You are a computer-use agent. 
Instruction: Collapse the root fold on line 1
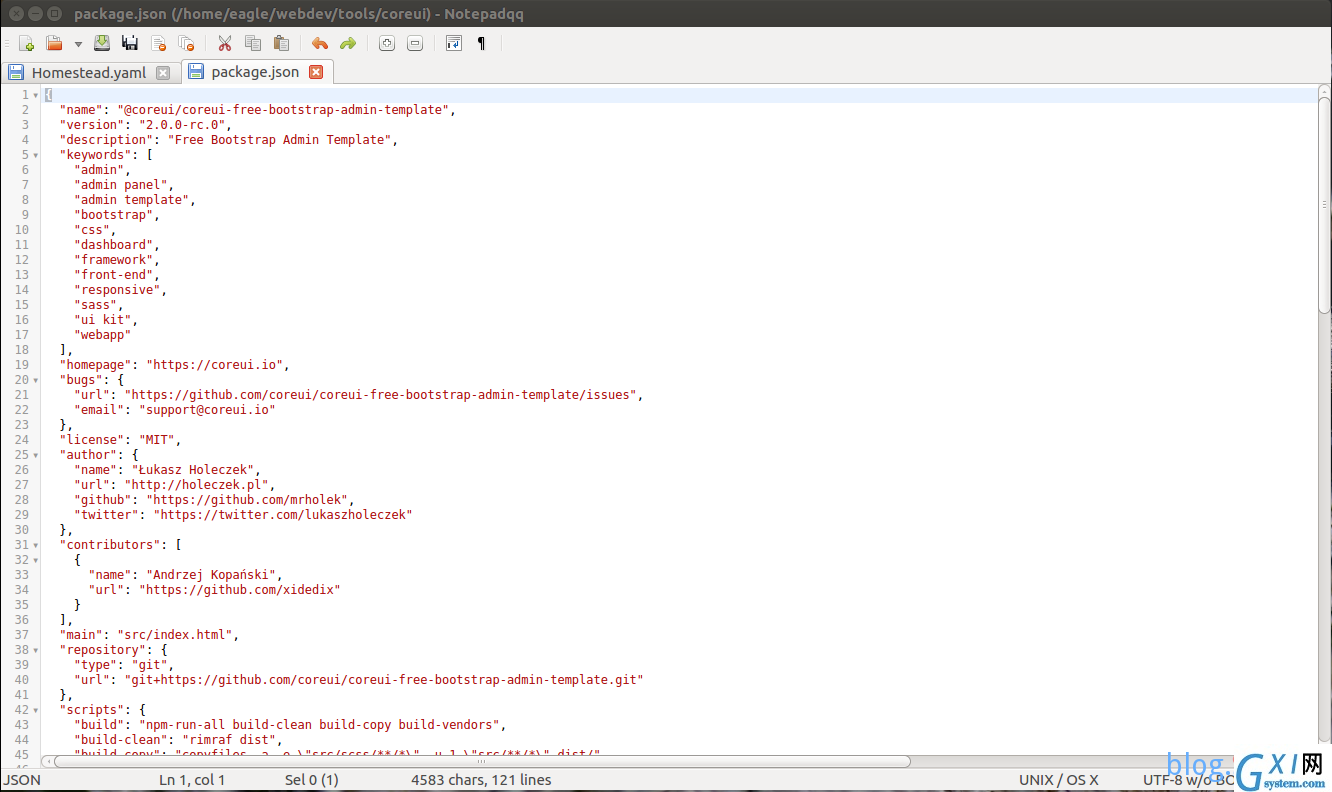[x=36, y=95]
